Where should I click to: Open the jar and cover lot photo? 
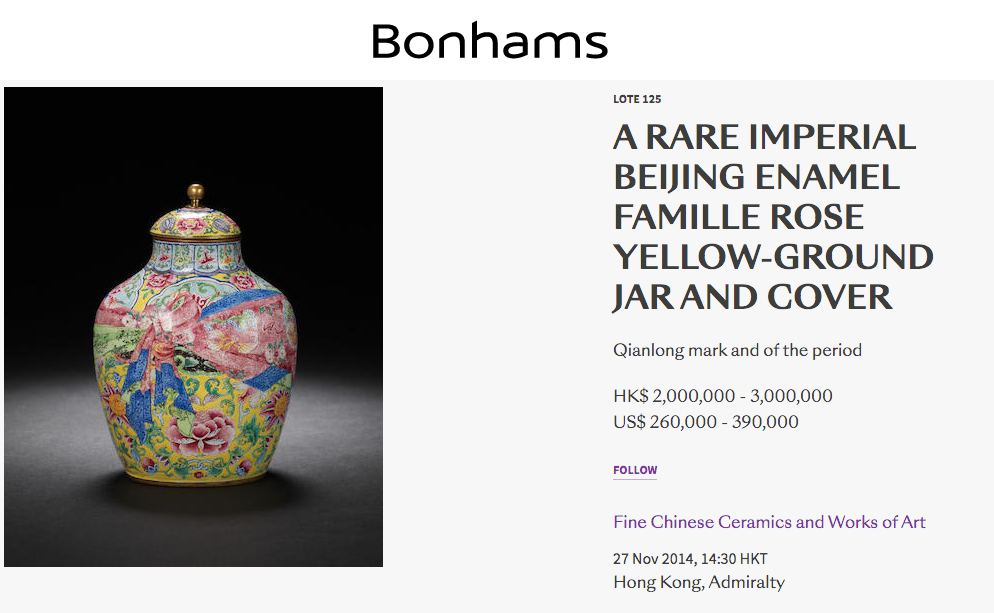pyautogui.click(x=193, y=326)
